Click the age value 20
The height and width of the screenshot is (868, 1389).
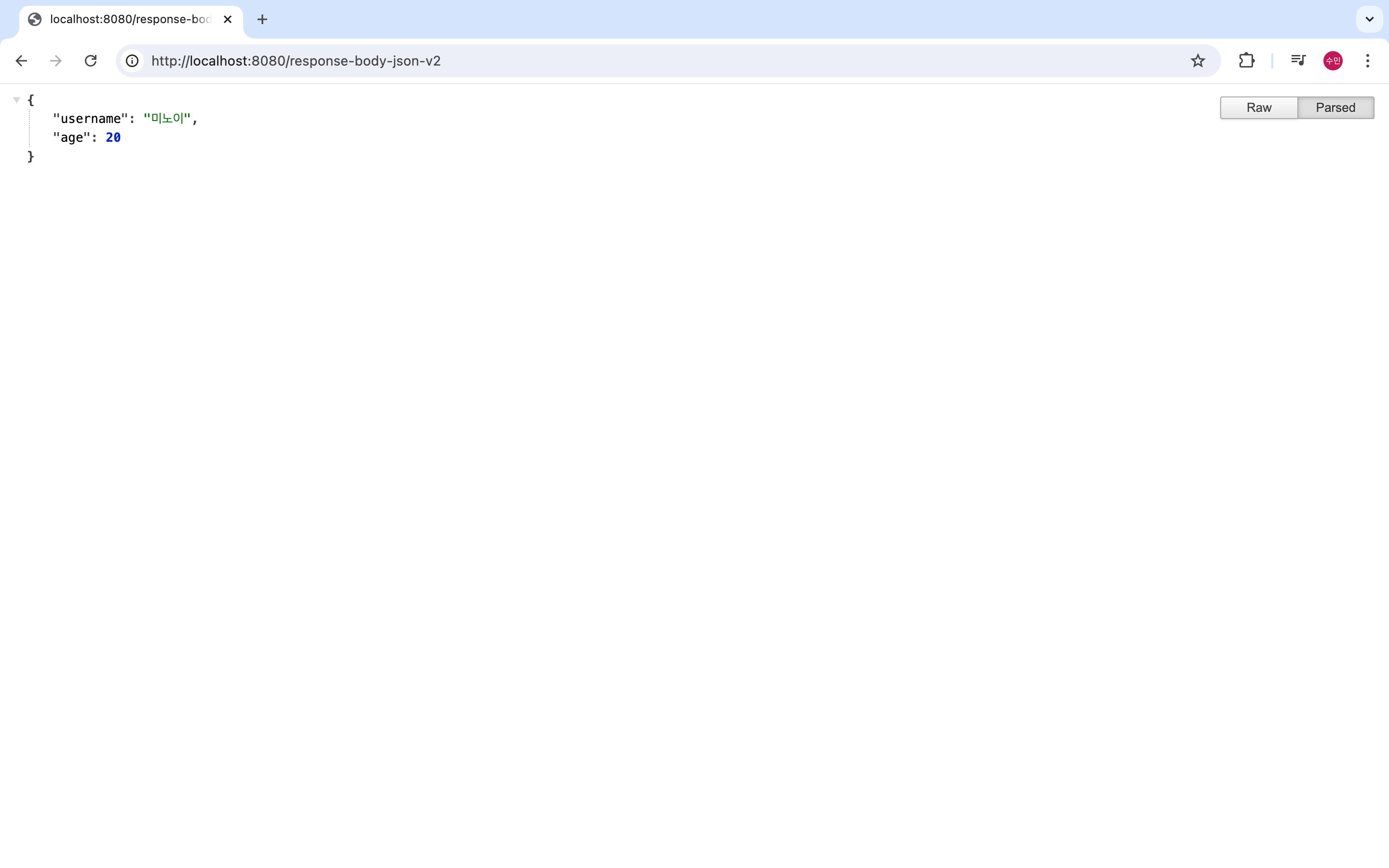point(113,138)
